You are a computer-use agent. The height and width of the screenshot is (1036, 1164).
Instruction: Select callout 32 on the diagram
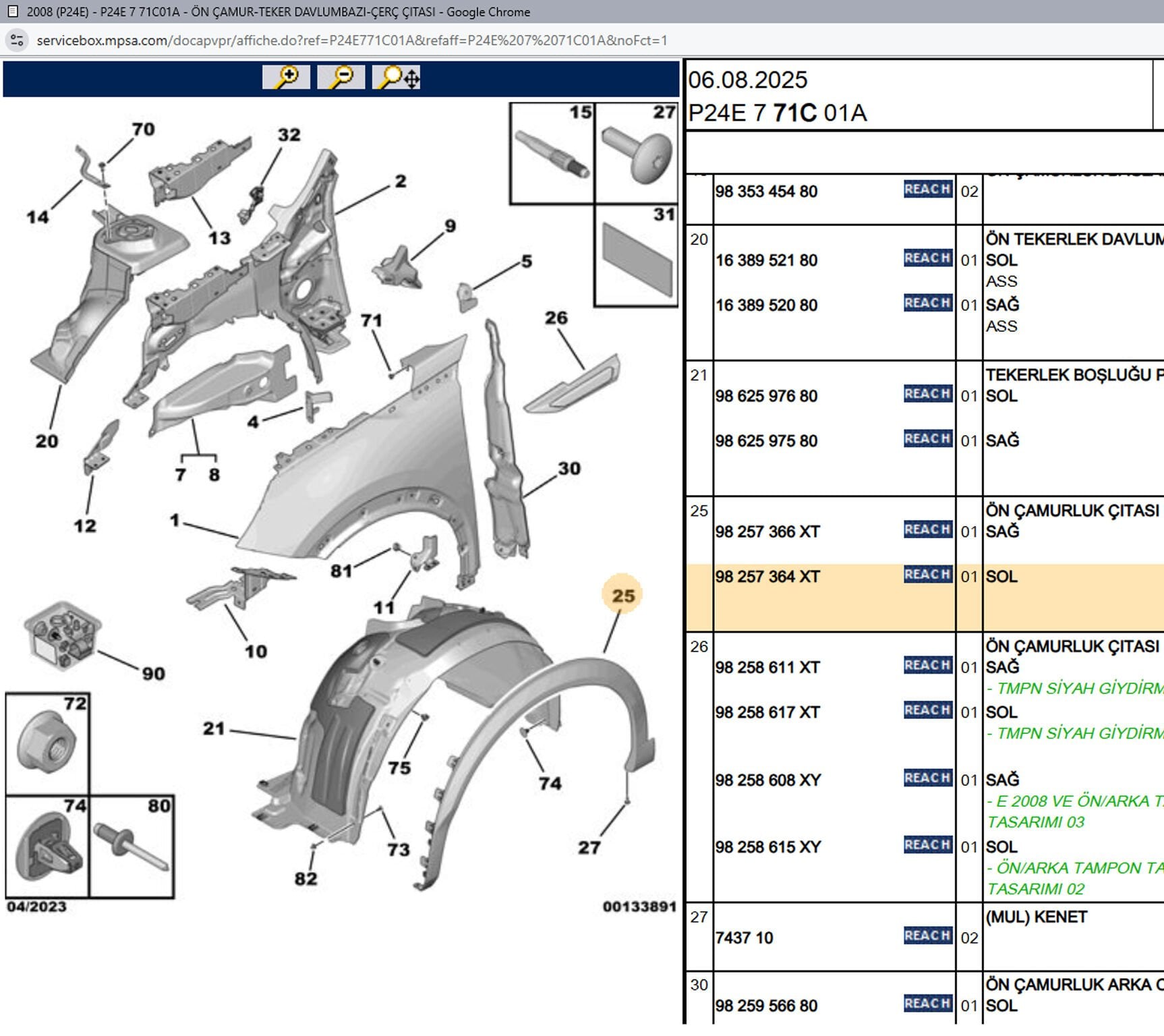pos(289,134)
